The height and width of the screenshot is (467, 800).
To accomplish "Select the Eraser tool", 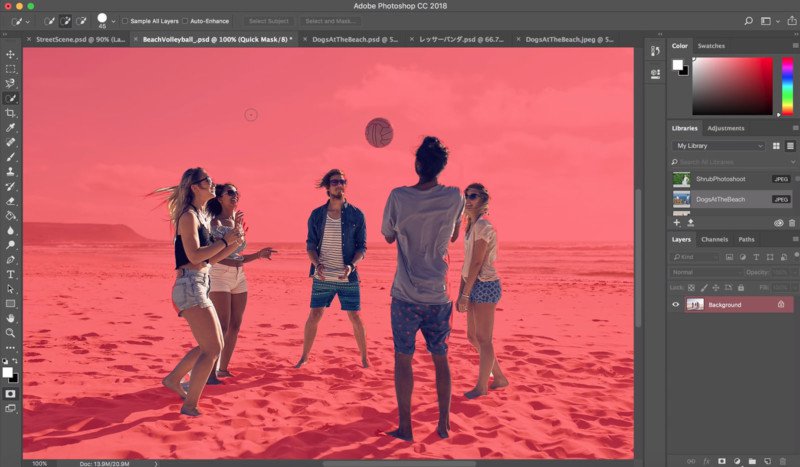I will point(10,201).
